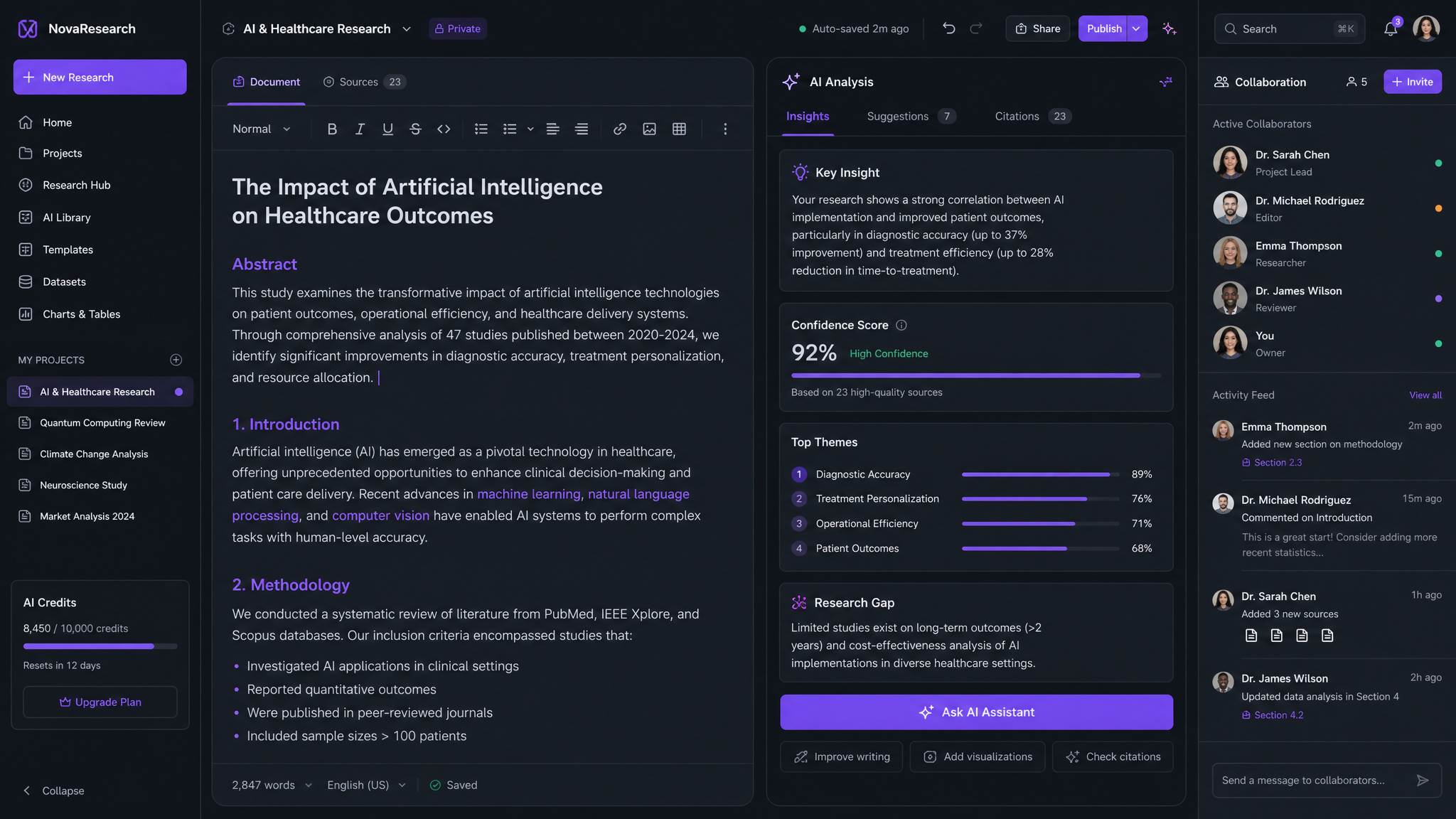
Task: Justify the text alignment
Action: [582, 129]
